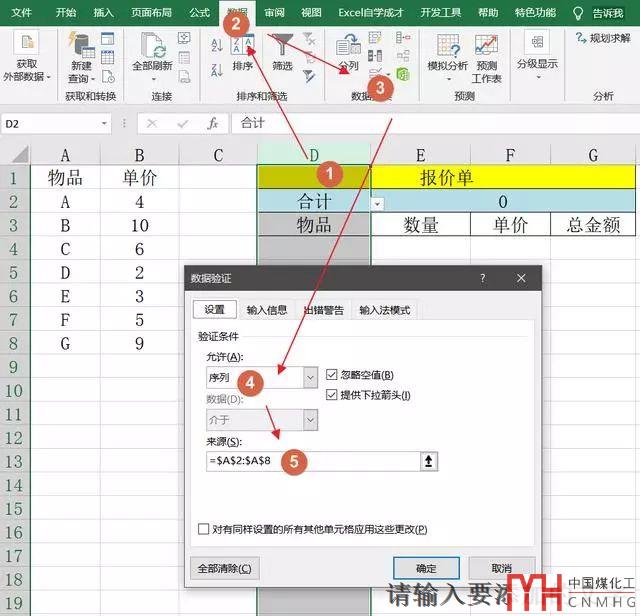Open the 输入法模式 tab in dialog
This screenshot has height=616, width=640.
(384, 310)
